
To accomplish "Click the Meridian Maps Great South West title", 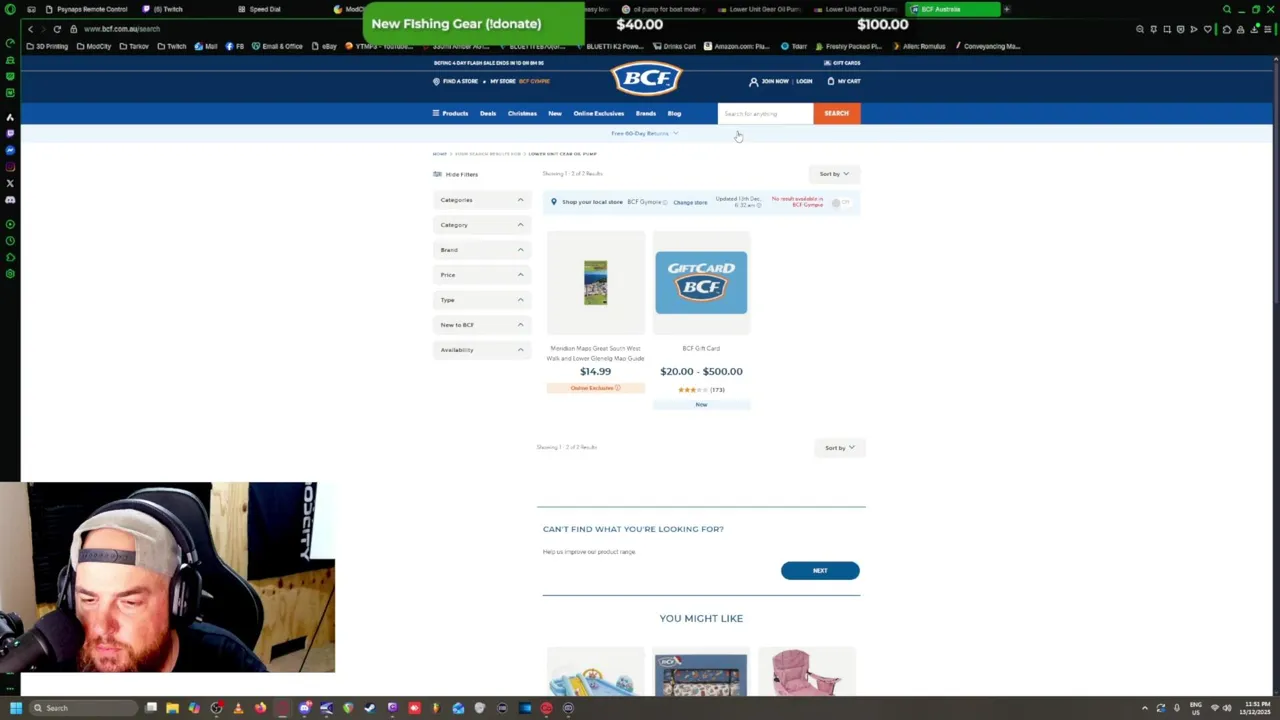I will [595, 353].
